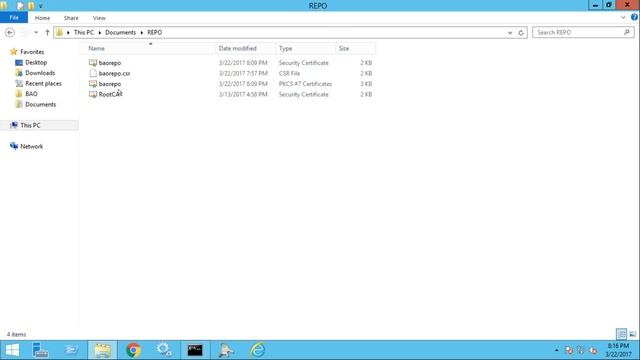Click the New folder quick access icon
The width and height of the screenshot is (640, 360).
(x=31, y=6)
